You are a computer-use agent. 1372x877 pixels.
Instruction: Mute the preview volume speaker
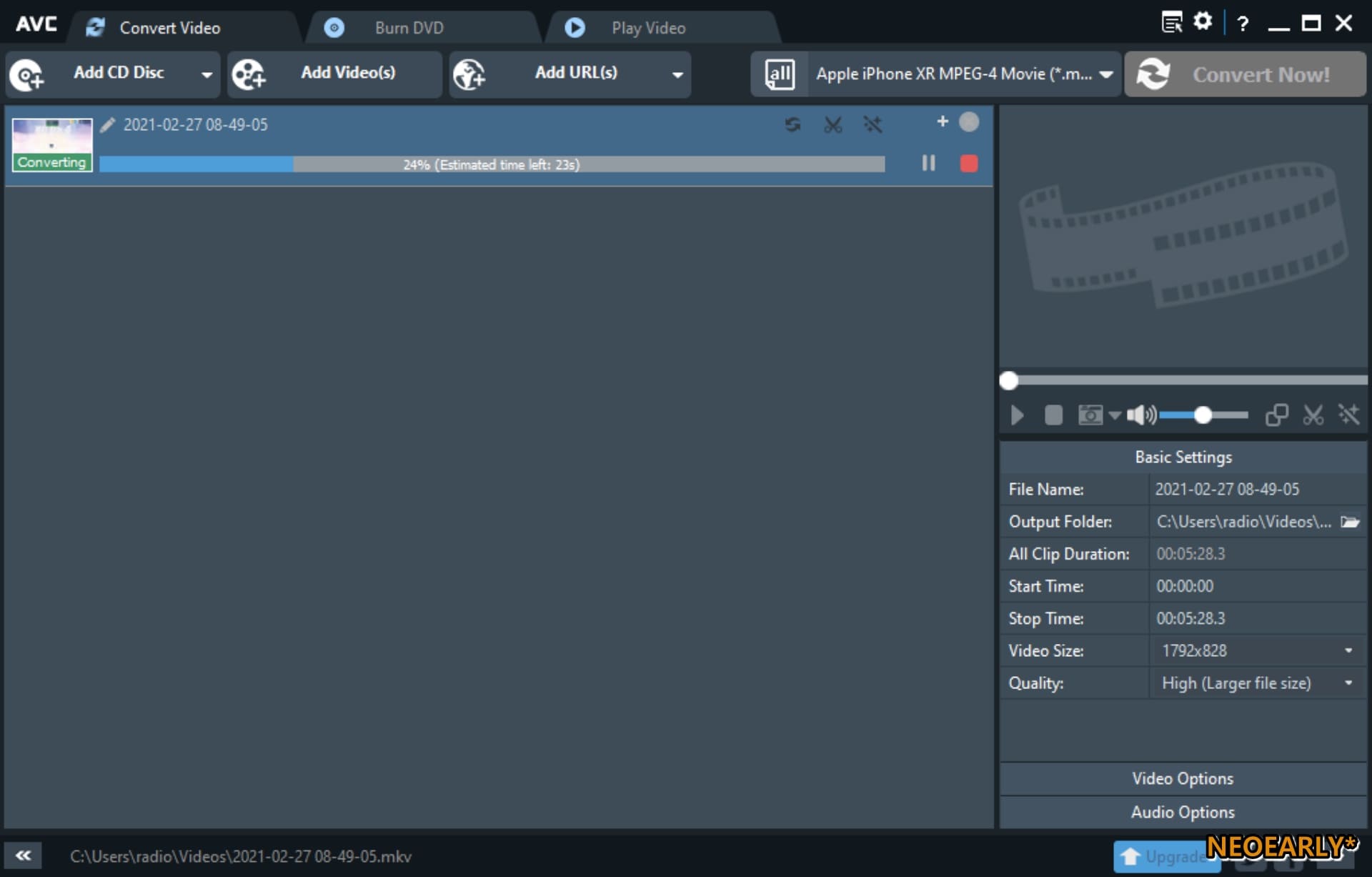tap(1140, 415)
